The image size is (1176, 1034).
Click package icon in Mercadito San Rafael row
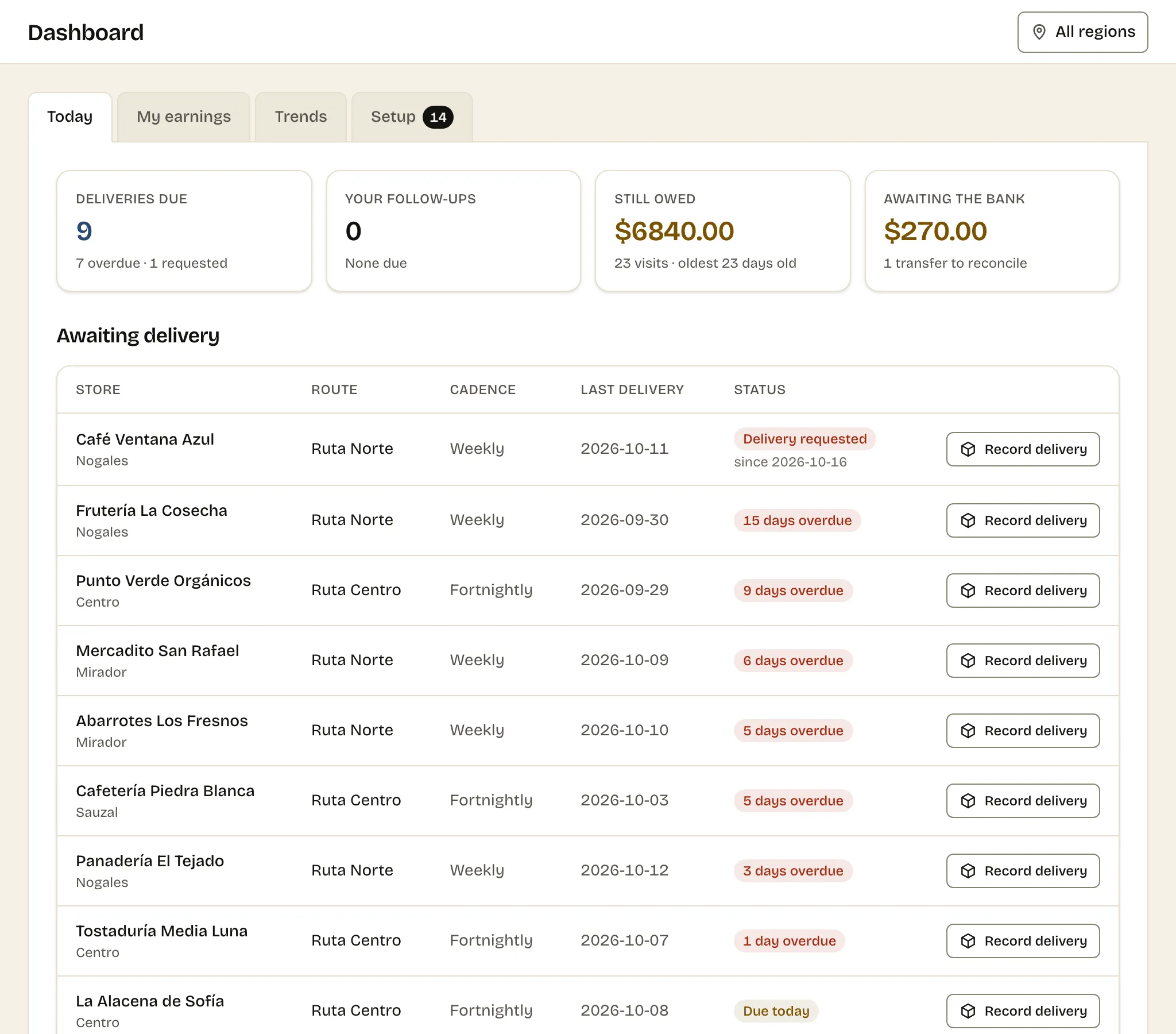[x=968, y=661]
